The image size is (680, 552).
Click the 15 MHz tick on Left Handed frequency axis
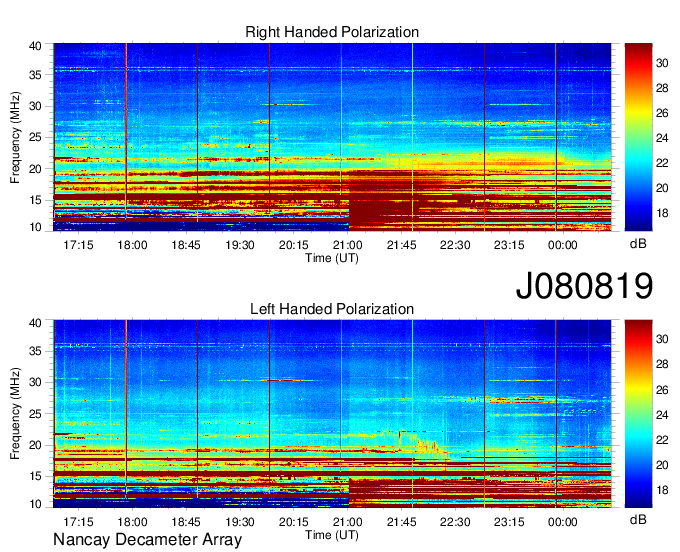pos(35,477)
